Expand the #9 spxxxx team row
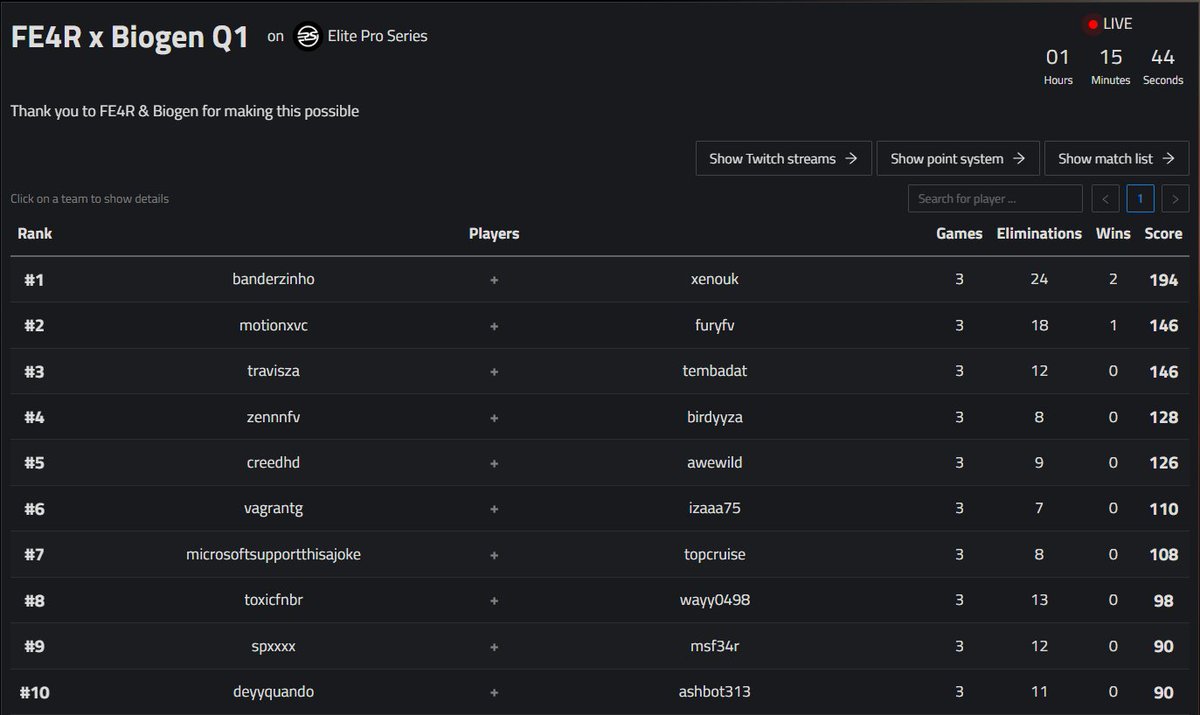Viewport: 1200px width, 715px height. pos(600,646)
